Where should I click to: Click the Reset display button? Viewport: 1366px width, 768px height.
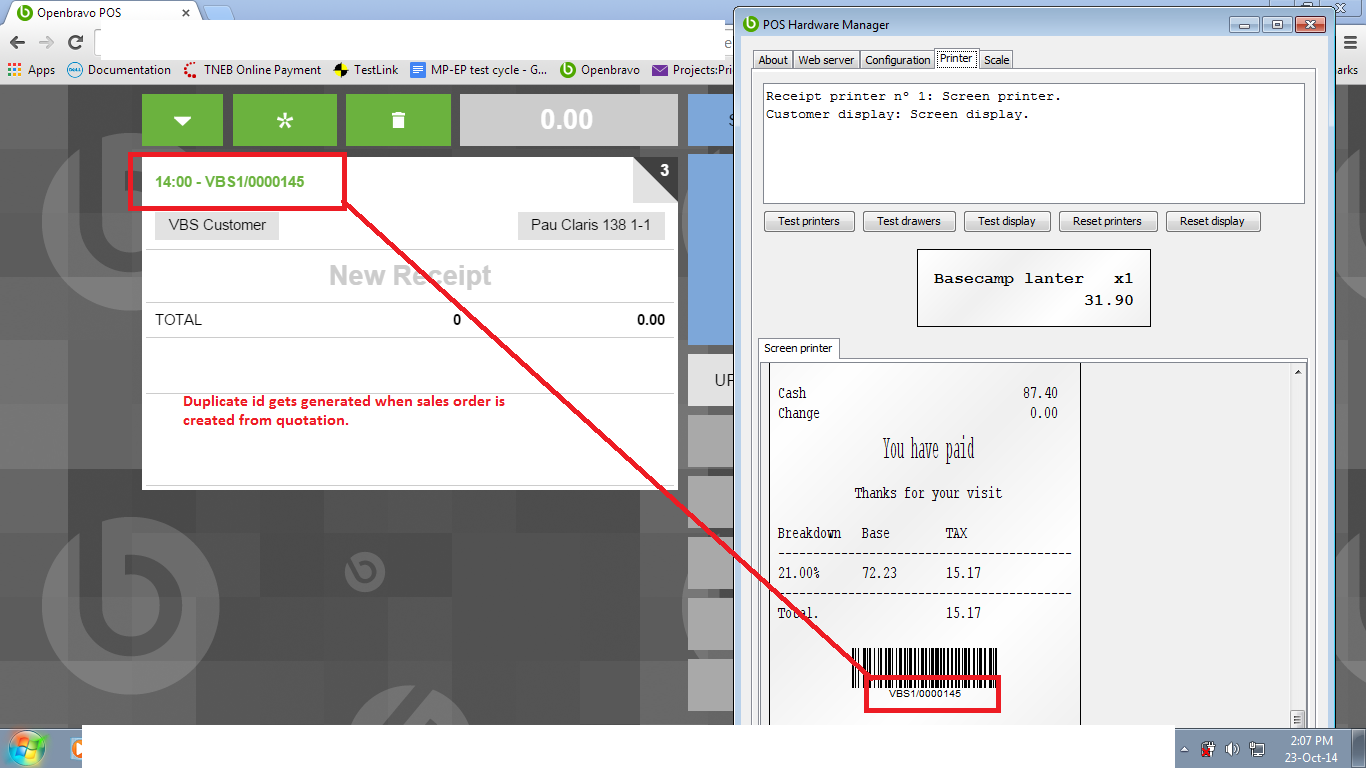click(x=1213, y=221)
